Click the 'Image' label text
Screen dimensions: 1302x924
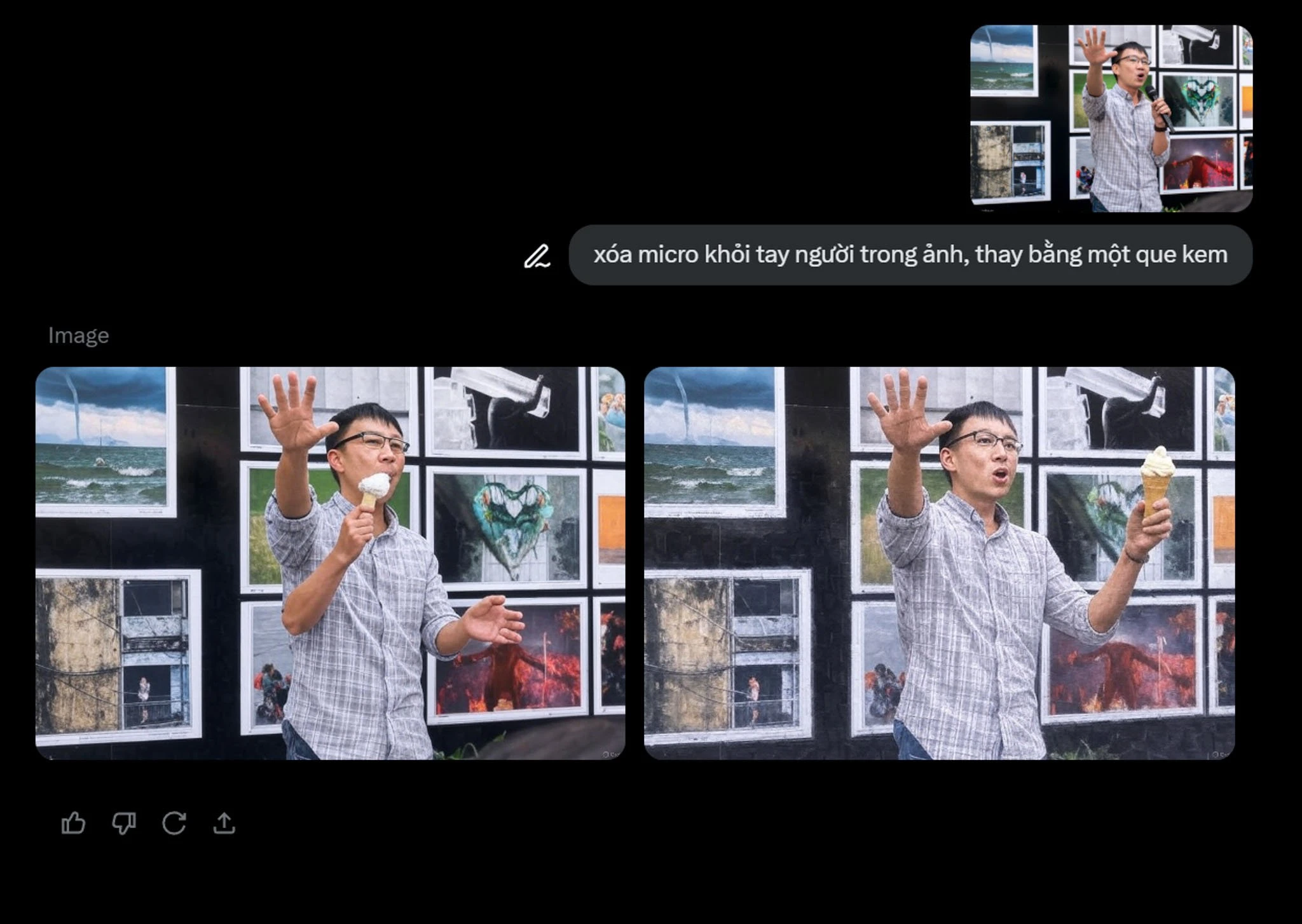tap(79, 336)
